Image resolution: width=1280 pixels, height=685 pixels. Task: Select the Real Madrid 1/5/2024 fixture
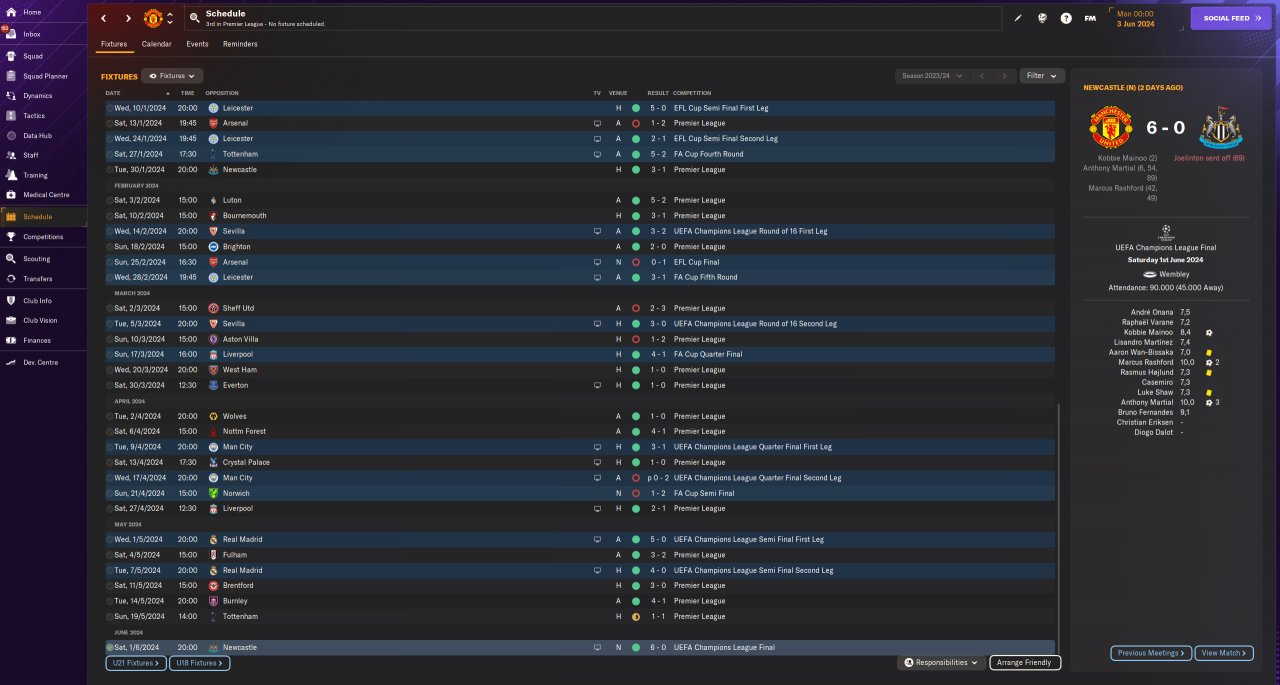(579, 539)
